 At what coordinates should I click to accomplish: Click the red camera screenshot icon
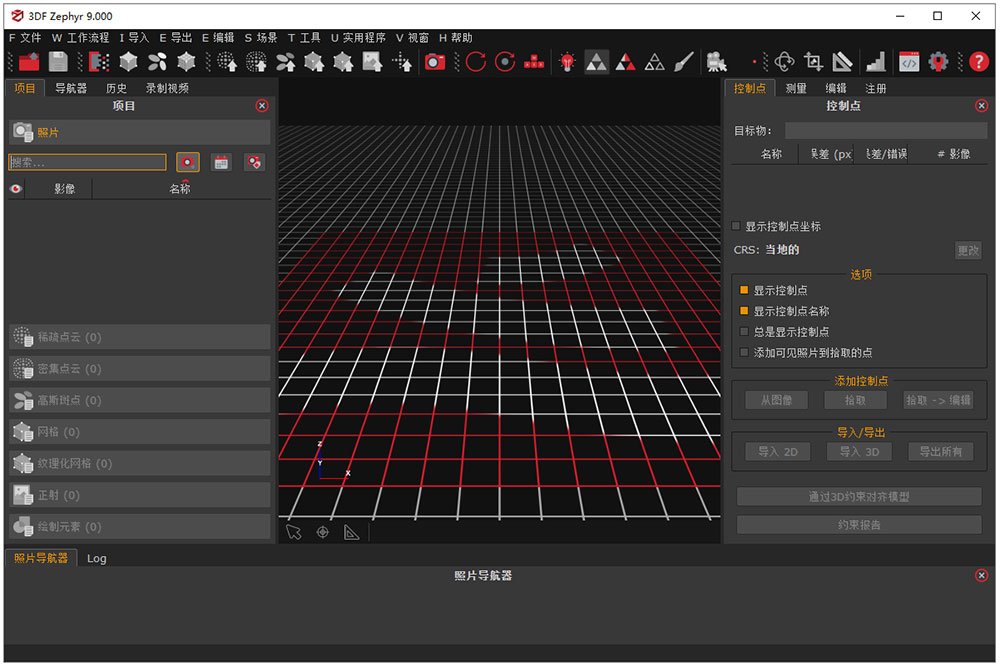point(435,62)
